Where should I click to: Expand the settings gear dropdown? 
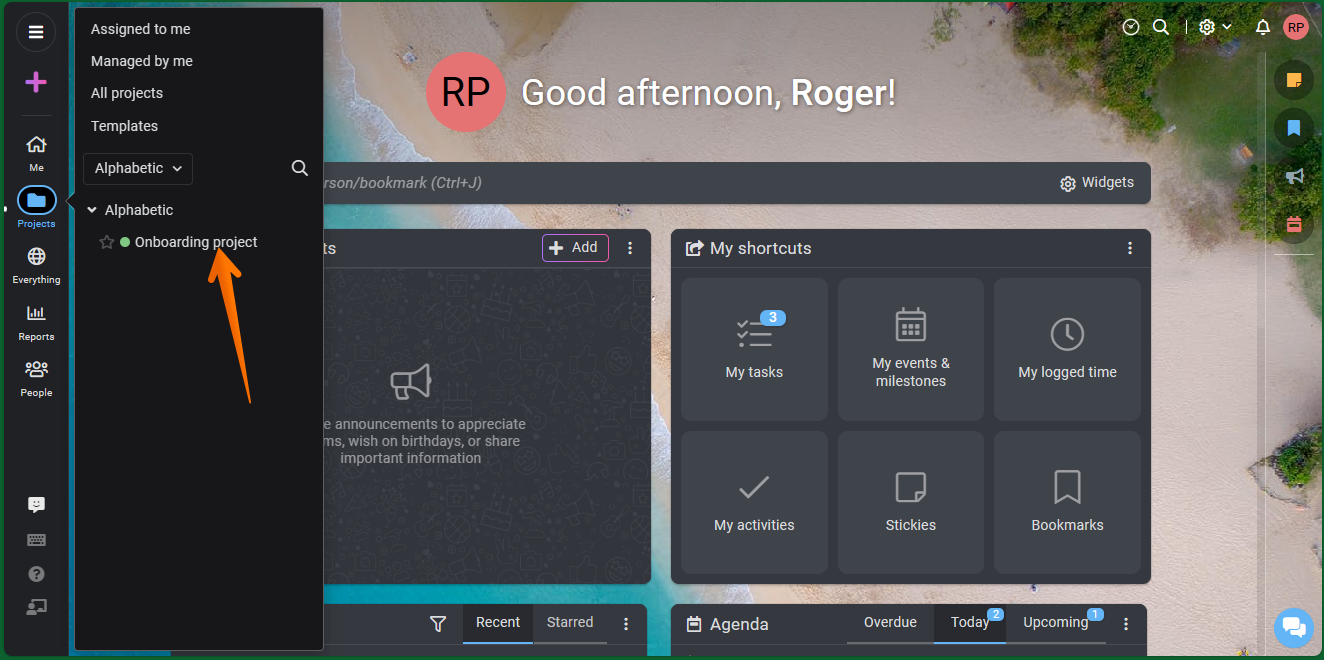(1215, 27)
